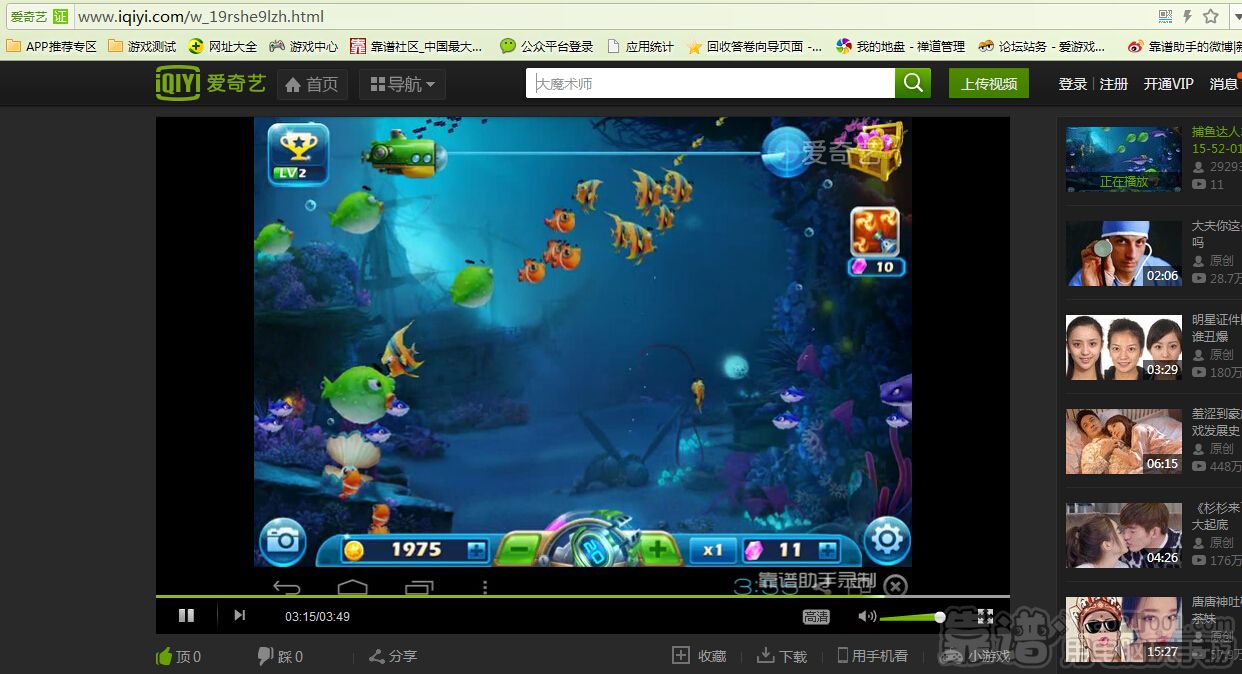Image resolution: width=1242 pixels, height=674 pixels.
Task: Open the 消息 messages link
Action: (1224, 84)
